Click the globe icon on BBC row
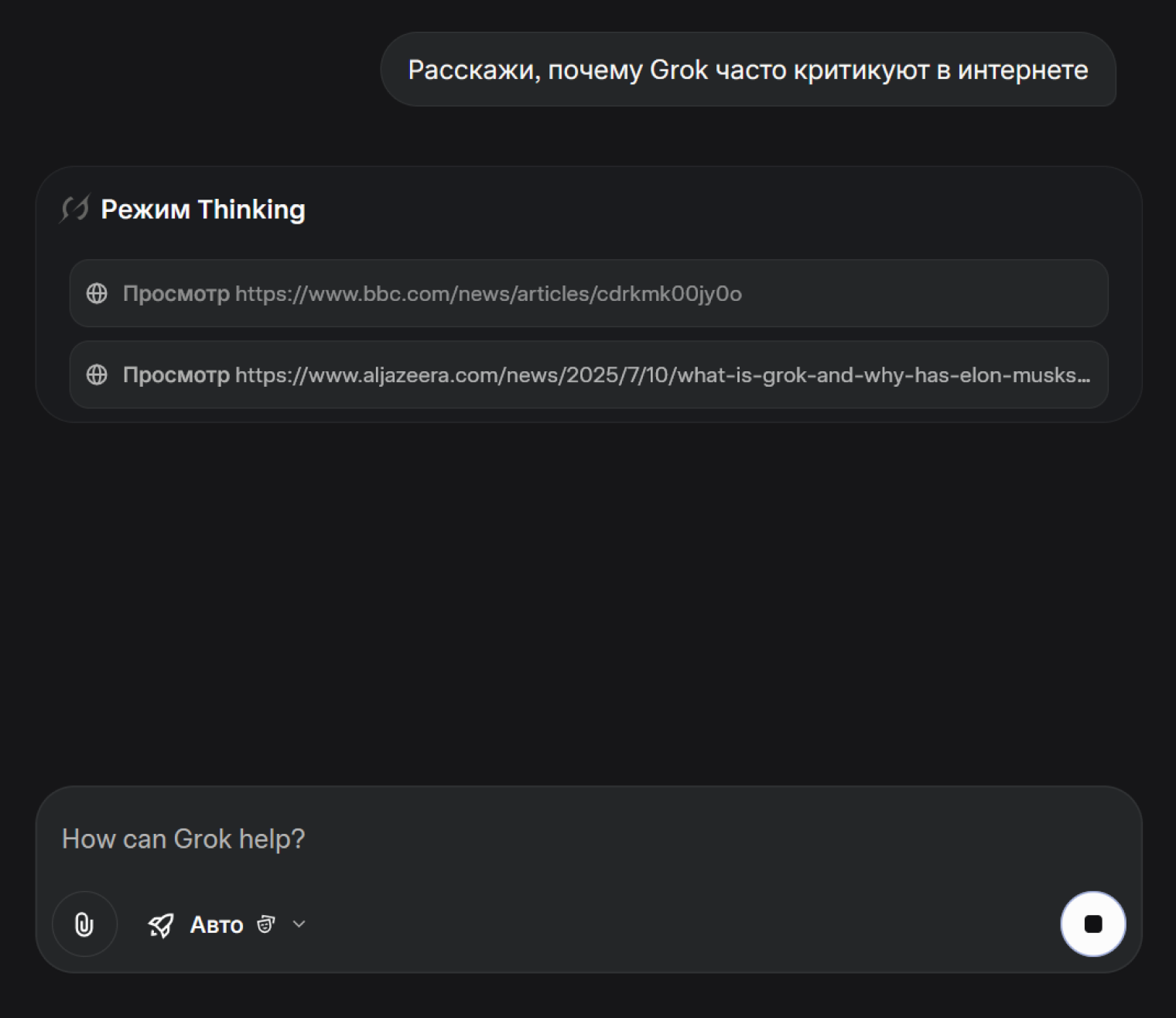 point(97,294)
